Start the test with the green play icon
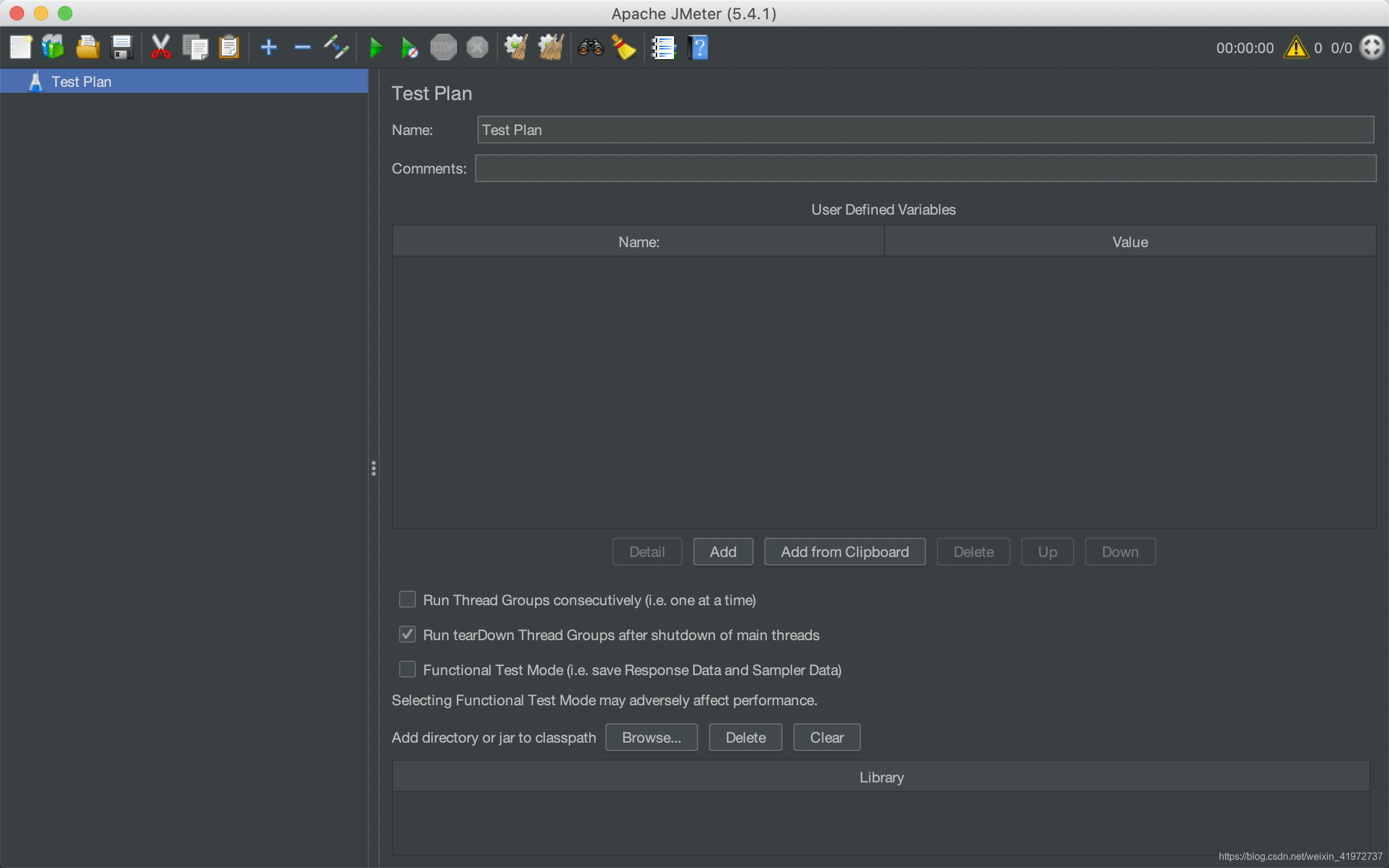 tap(376, 47)
